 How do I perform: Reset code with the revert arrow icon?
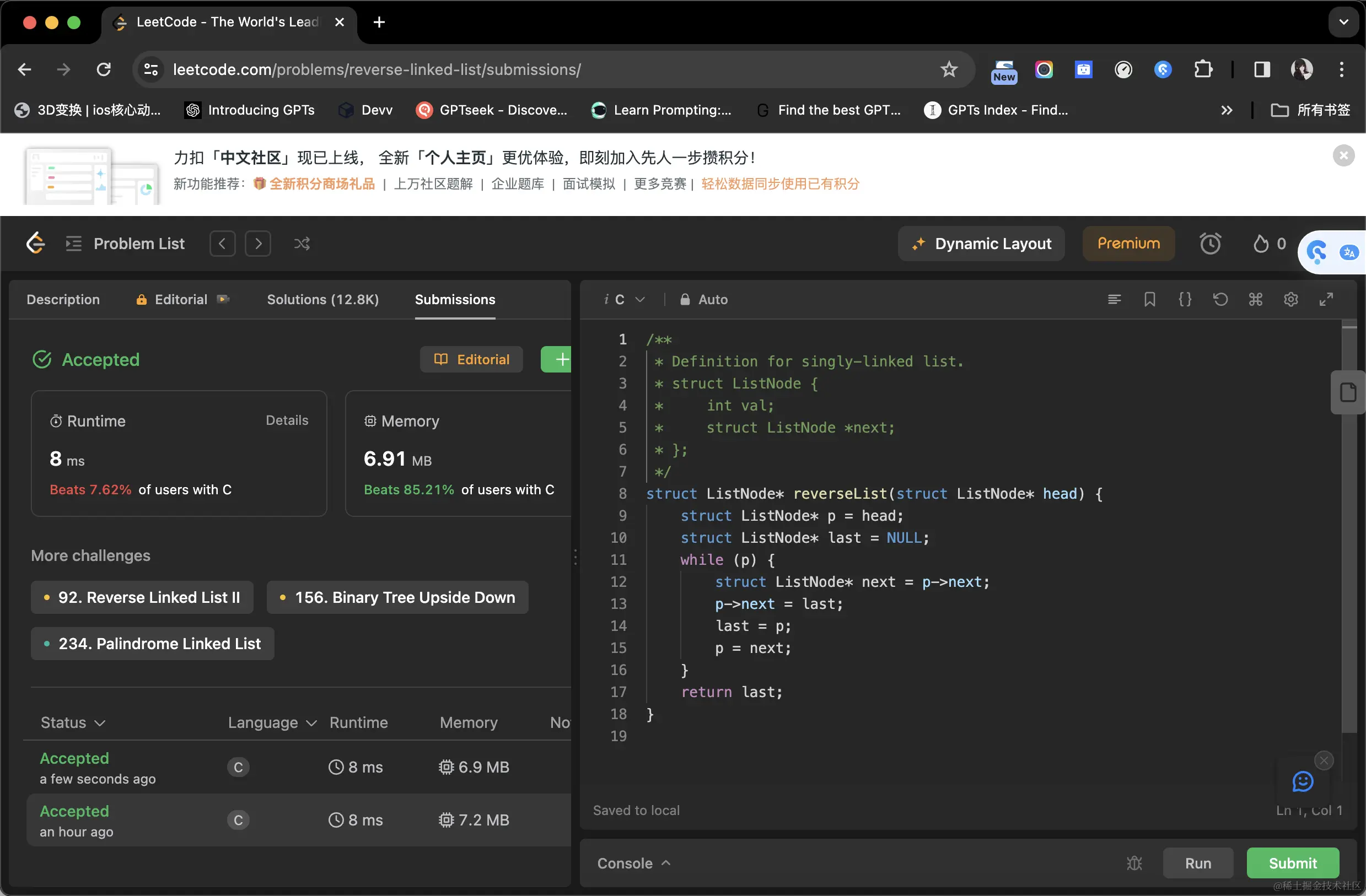[x=1220, y=299]
